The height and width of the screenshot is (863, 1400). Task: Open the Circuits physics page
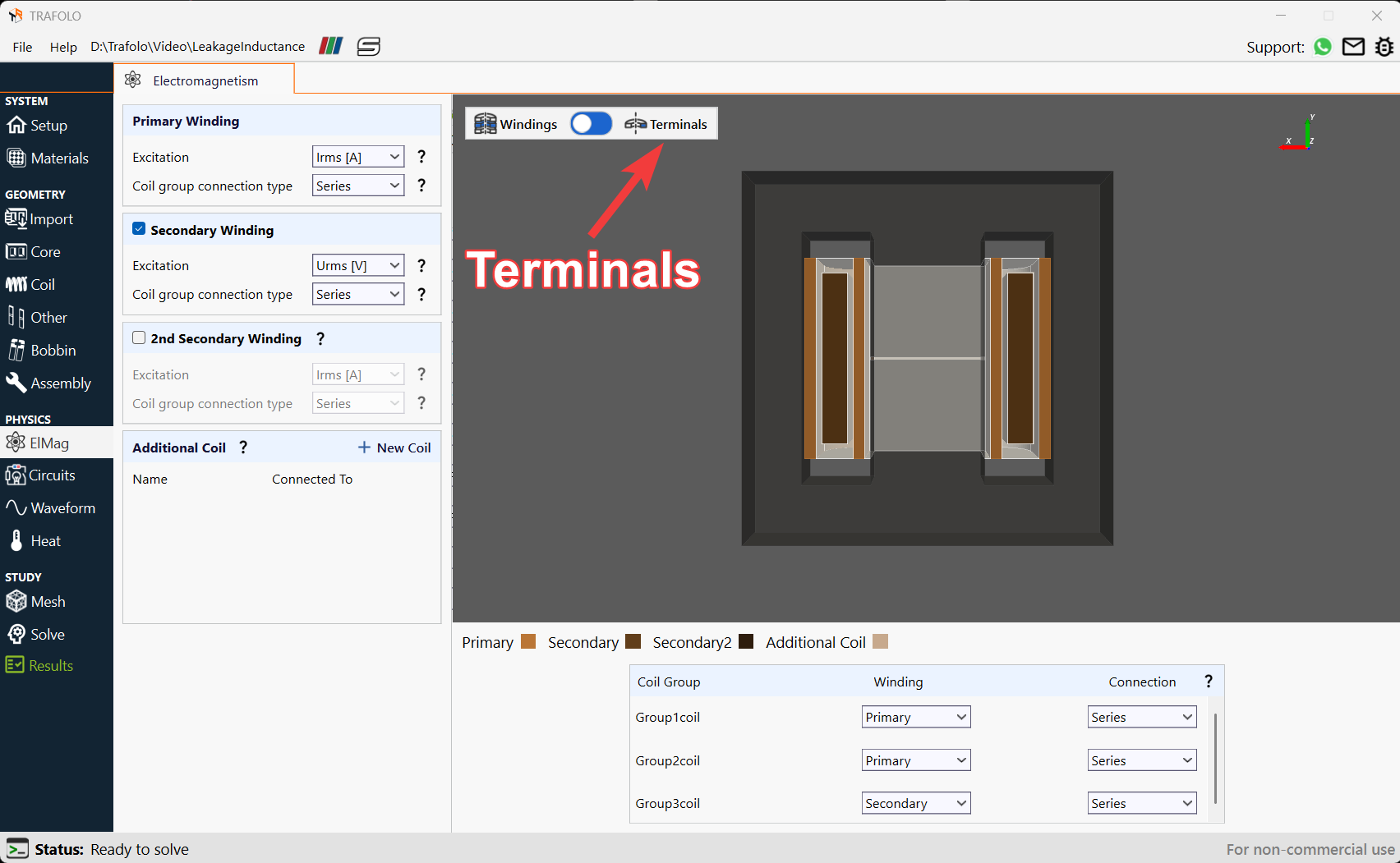[41, 475]
